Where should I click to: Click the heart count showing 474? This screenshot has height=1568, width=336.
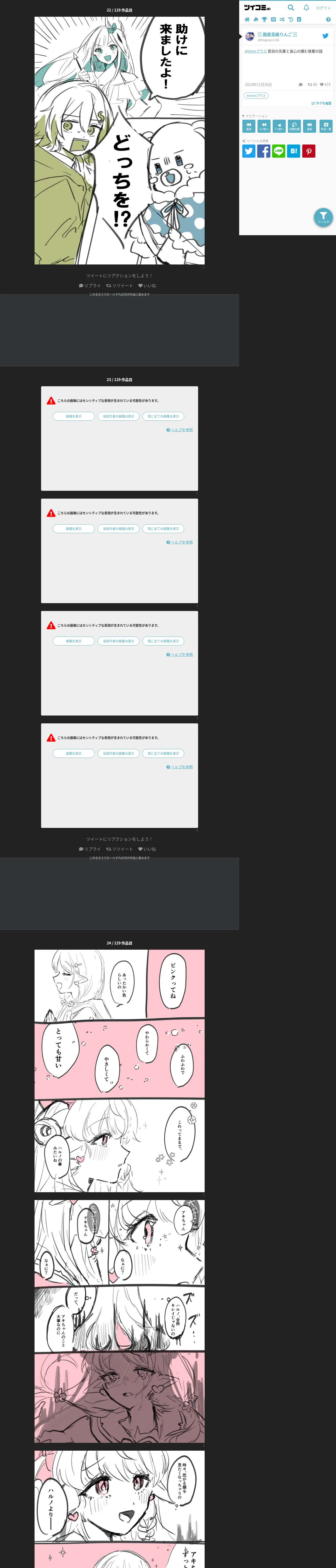[x=325, y=85]
